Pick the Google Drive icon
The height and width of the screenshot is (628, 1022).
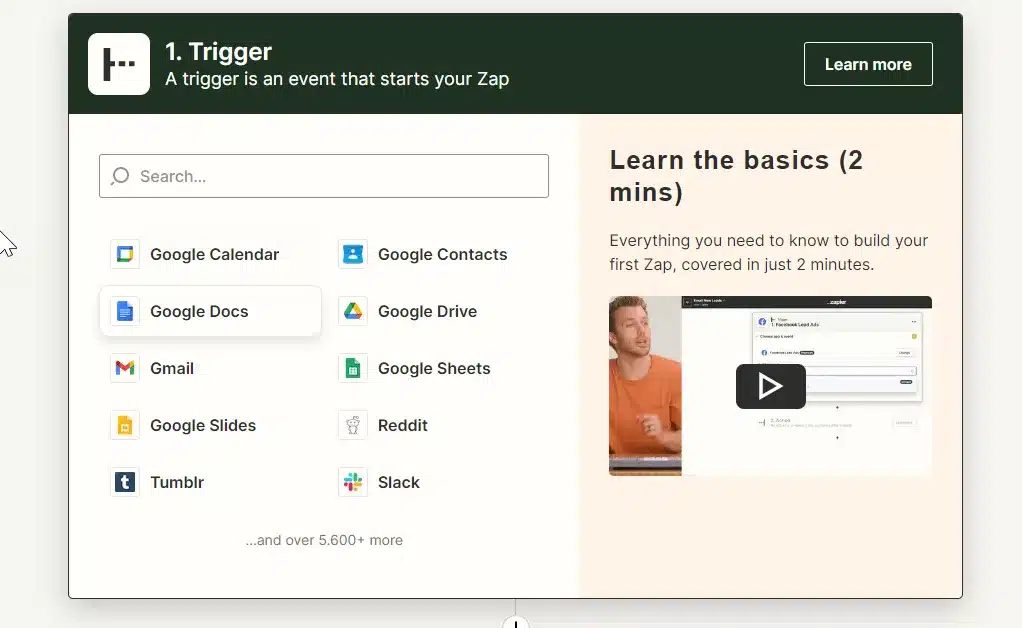coord(353,311)
